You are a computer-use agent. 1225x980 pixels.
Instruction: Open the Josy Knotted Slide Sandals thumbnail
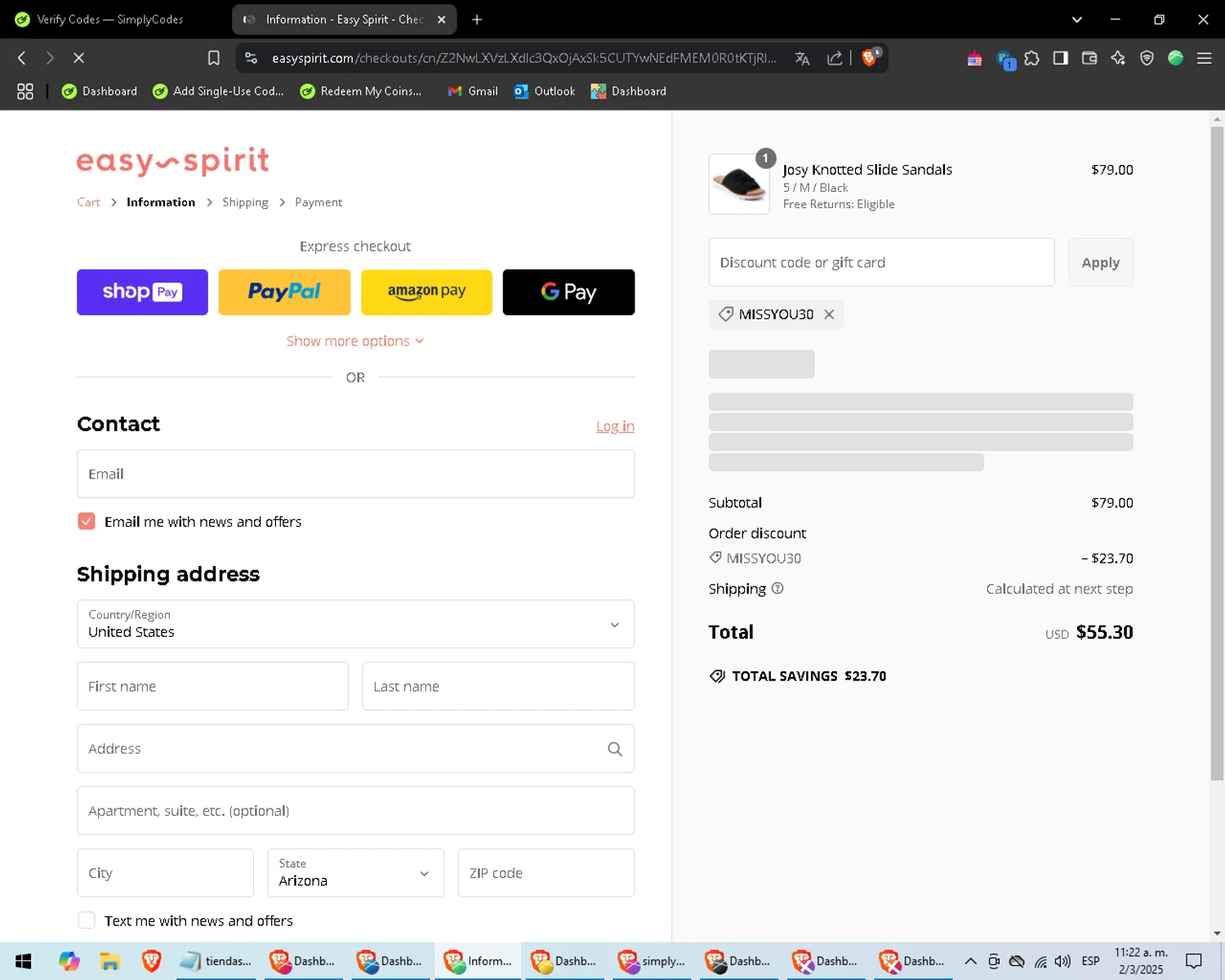click(x=739, y=185)
